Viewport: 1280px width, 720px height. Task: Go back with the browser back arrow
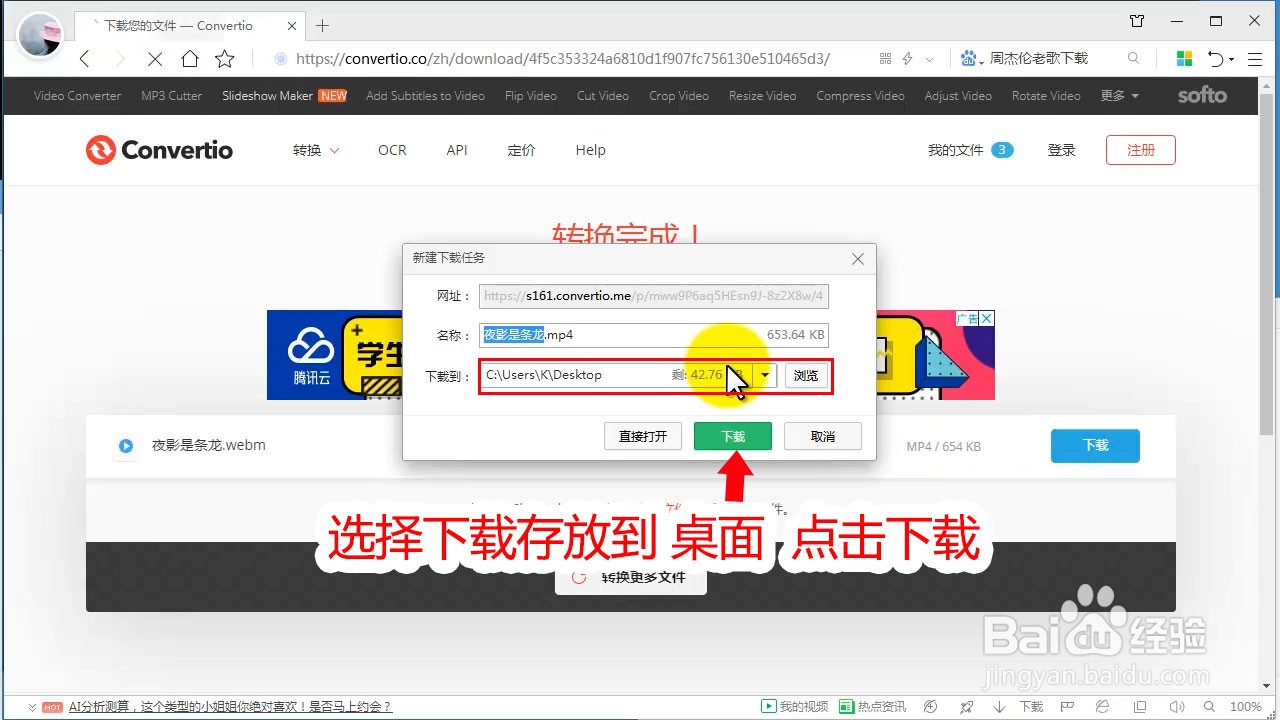85,59
